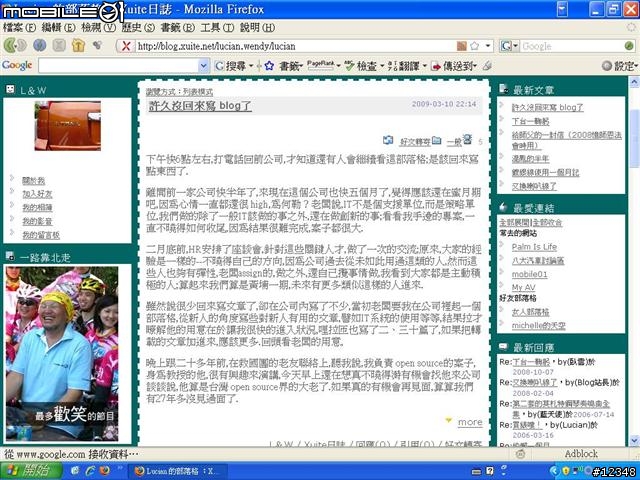
Task: Click in the URL address field
Action: click(294, 46)
